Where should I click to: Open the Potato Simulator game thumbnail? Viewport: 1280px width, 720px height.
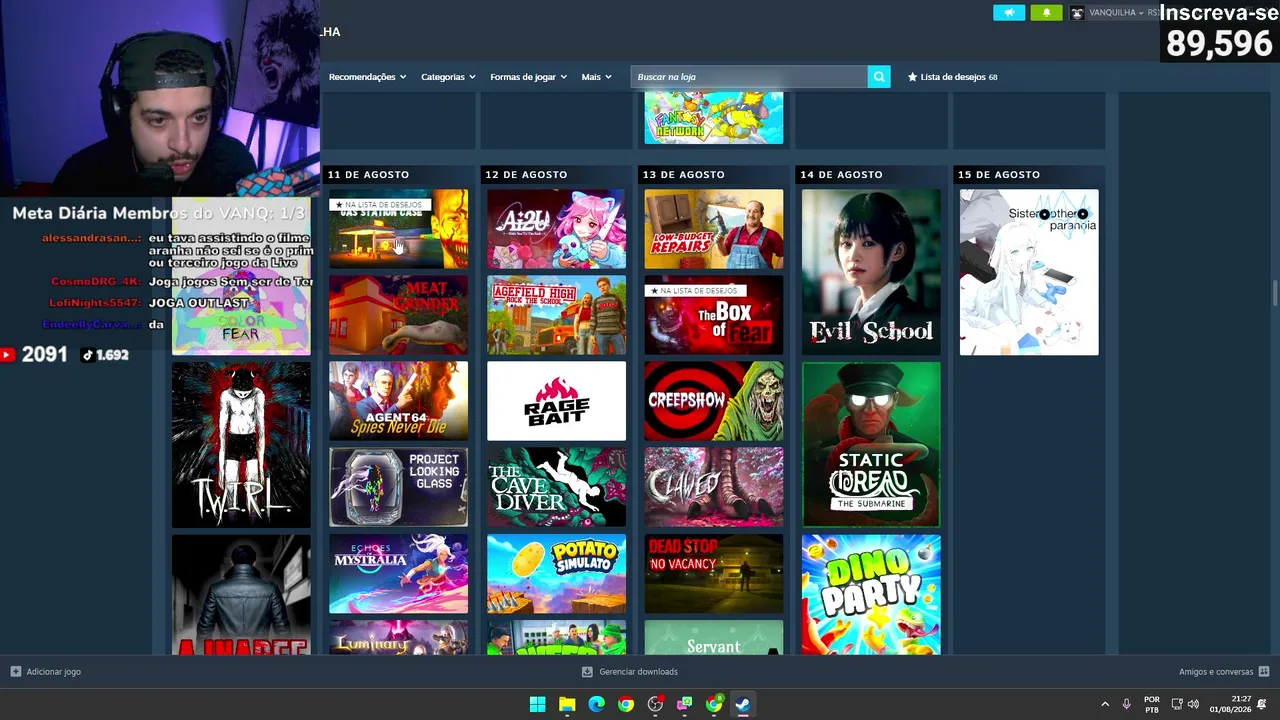pyautogui.click(x=556, y=573)
